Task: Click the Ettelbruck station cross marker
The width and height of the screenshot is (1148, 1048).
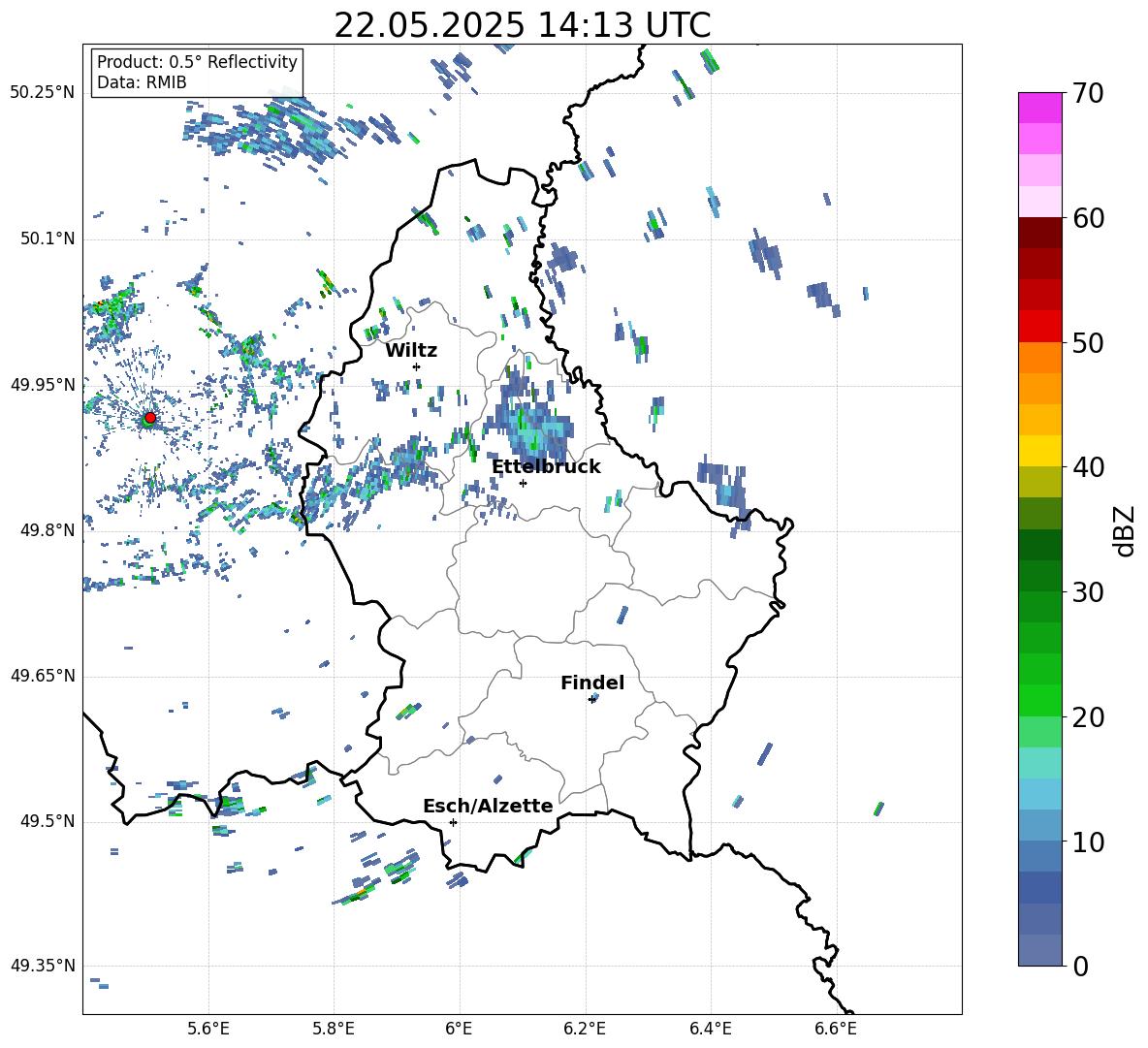Action: pos(523,483)
